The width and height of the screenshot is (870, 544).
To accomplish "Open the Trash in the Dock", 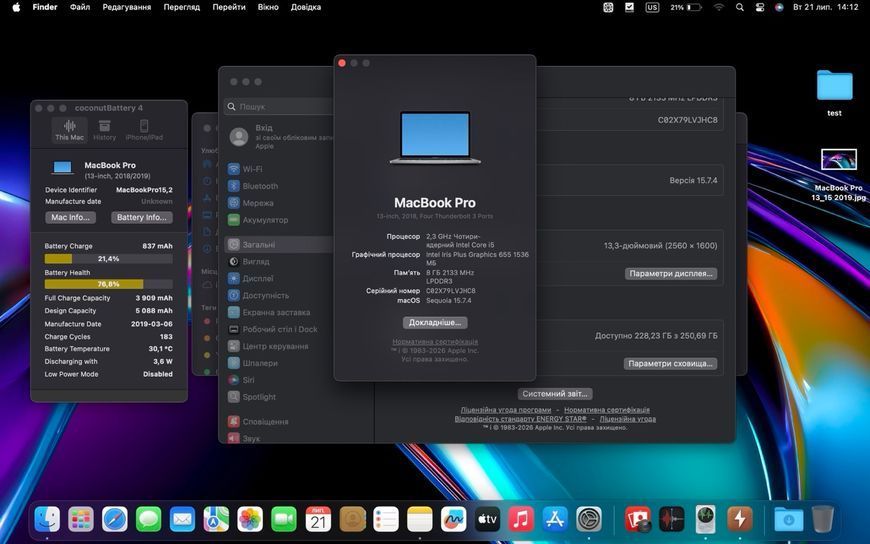I will [x=823, y=520].
